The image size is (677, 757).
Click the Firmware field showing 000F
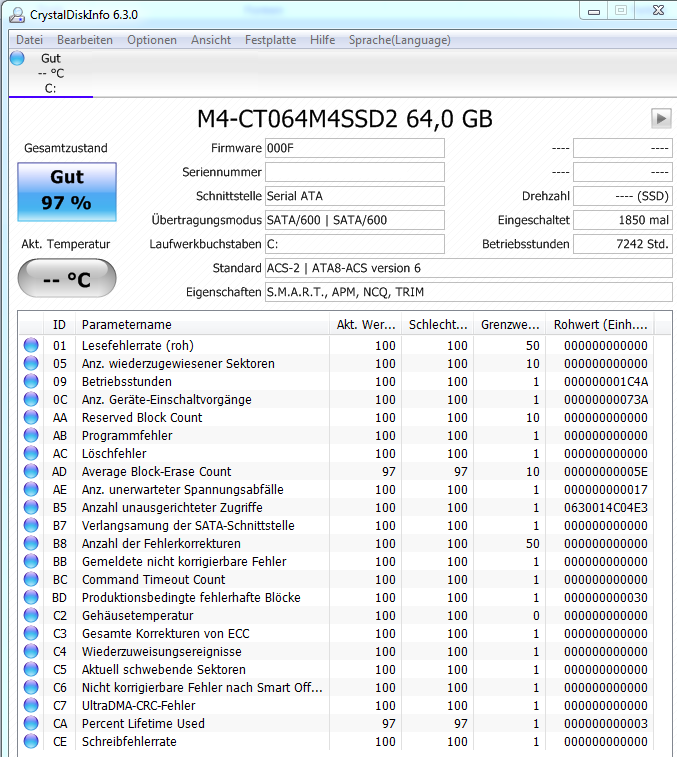point(355,148)
